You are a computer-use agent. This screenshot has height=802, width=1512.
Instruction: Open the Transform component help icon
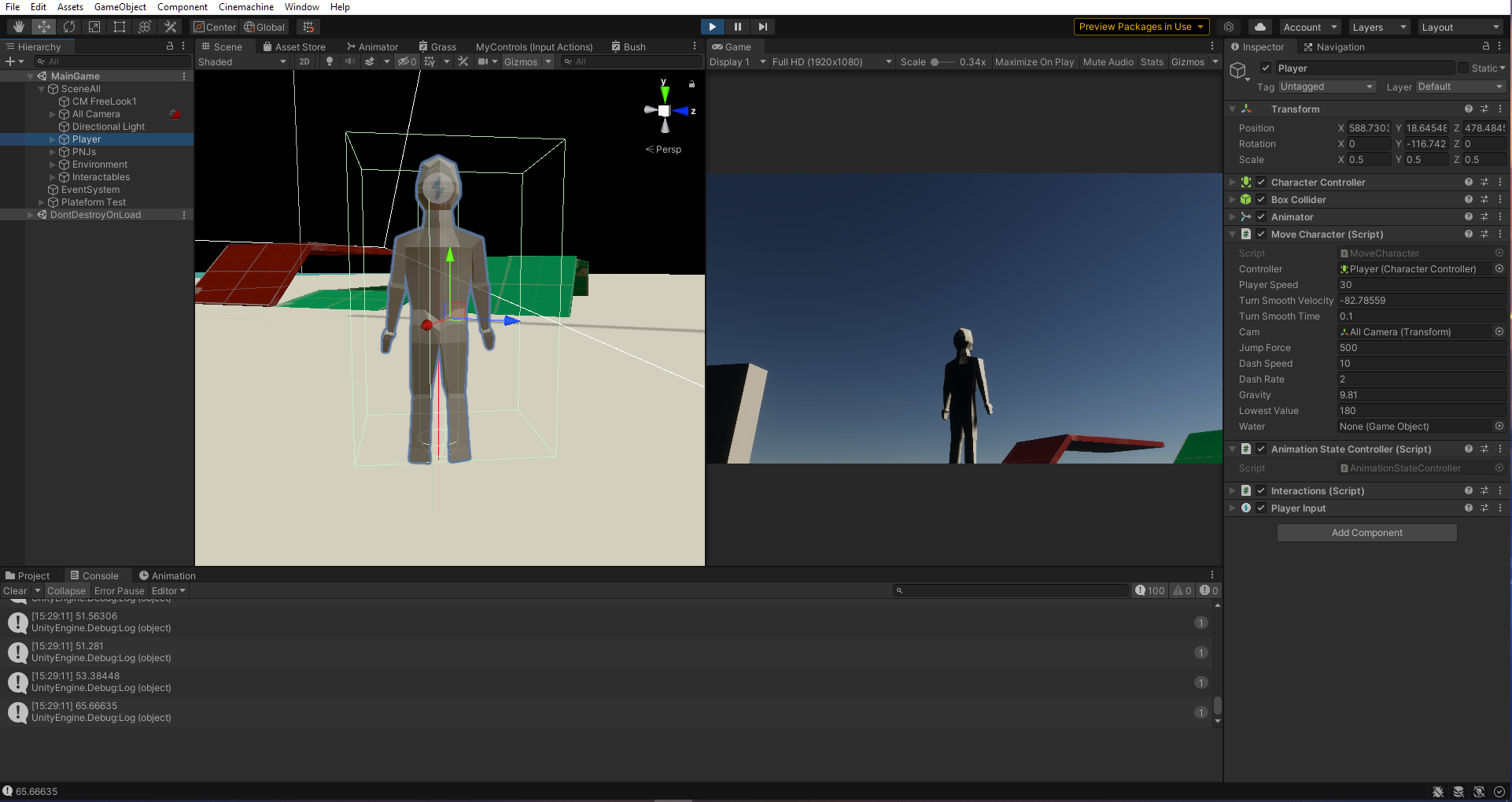coord(1469,109)
